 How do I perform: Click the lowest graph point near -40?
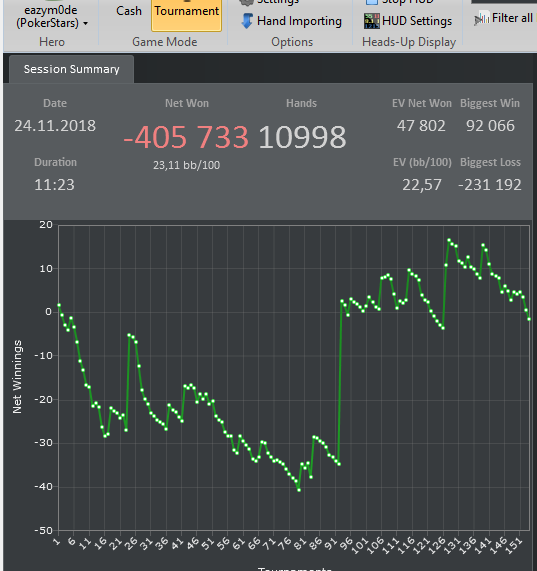pyautogui.click(x=299, y=490)
